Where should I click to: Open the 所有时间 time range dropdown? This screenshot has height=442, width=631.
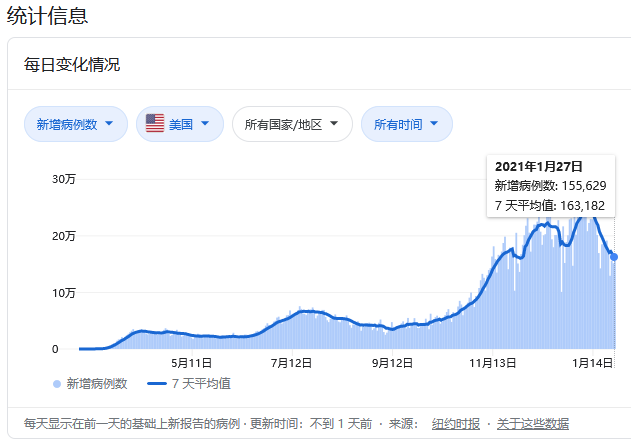406,124
